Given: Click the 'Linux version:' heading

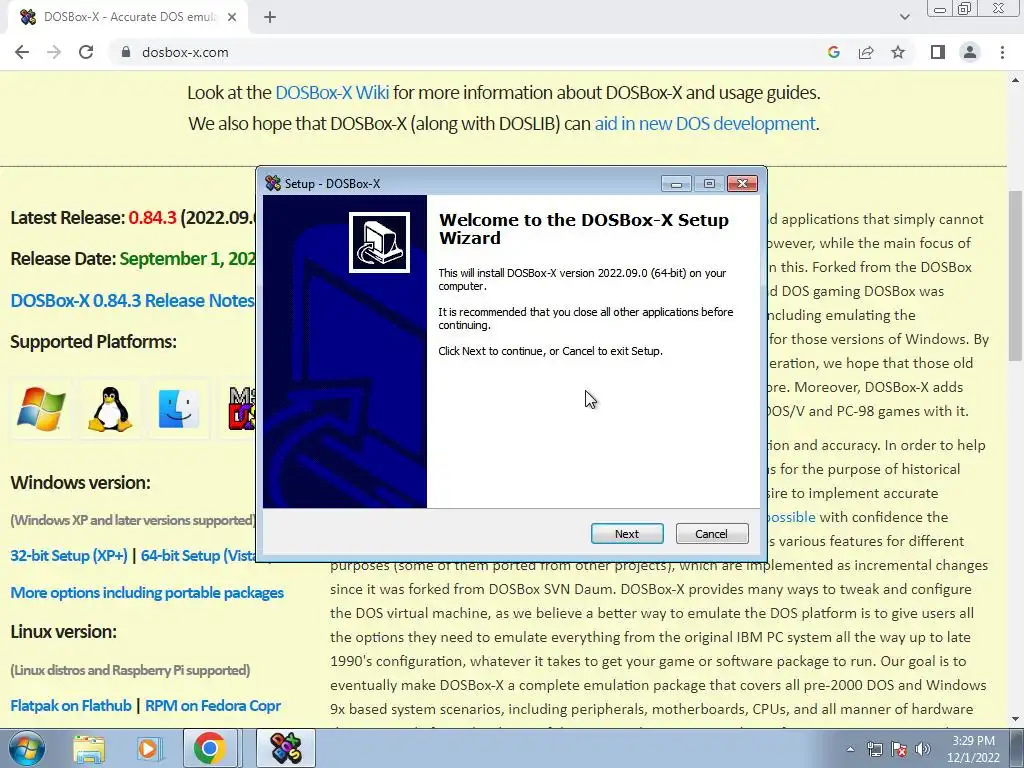Looking at the screenshot, I should click(63, 632).
